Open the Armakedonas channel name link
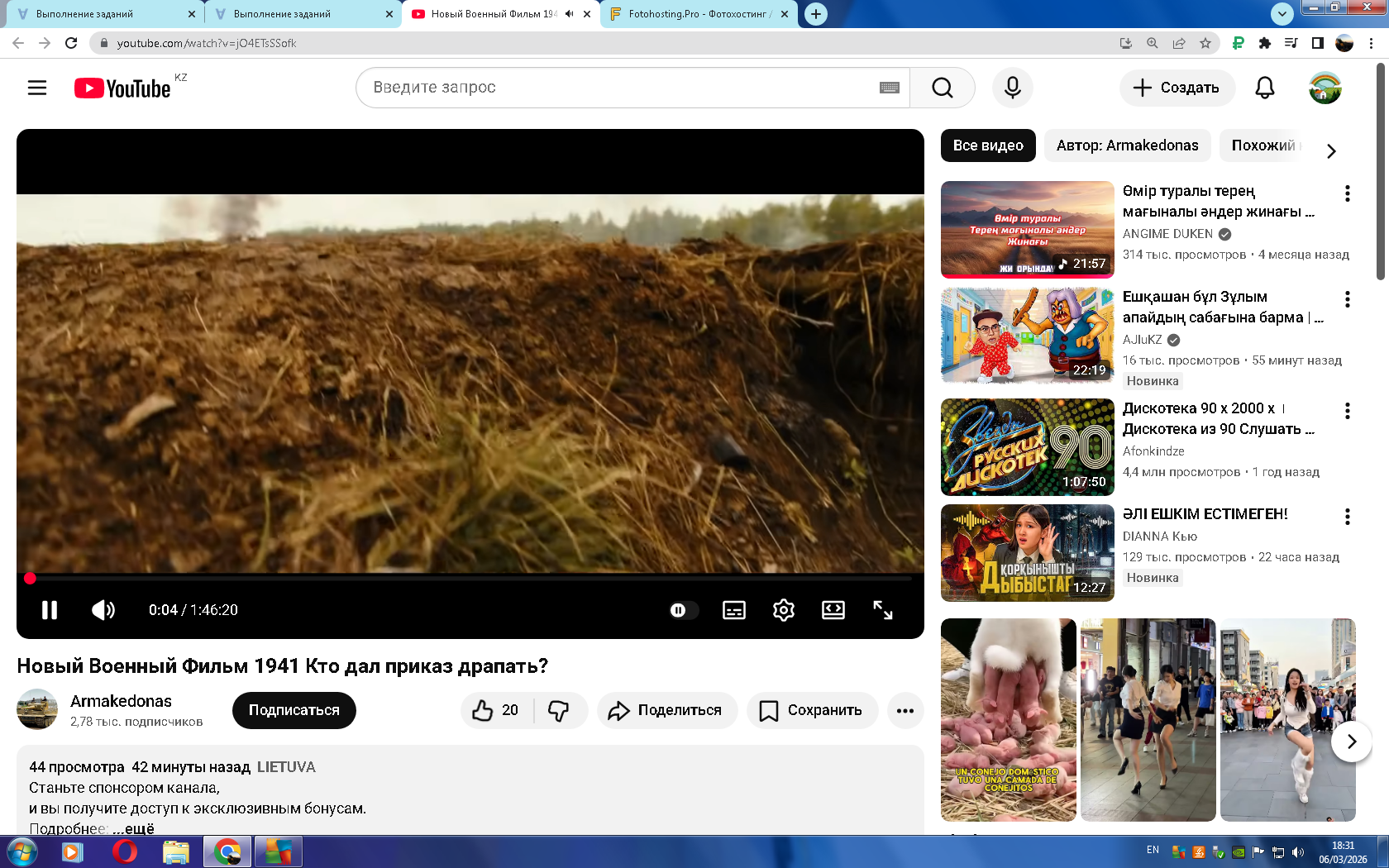 (x=121, y=701)
